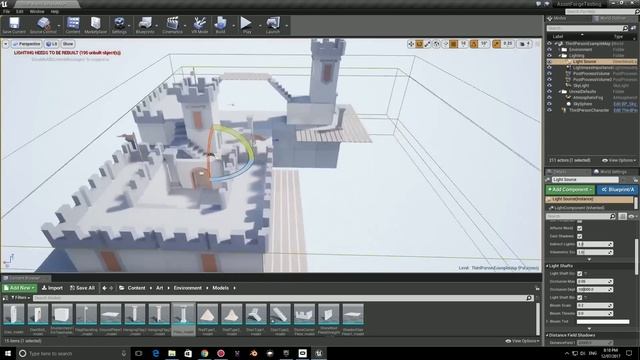This screenshot has width=640, height=360.
Task: Click the Save All button
Action: [82, 288]
